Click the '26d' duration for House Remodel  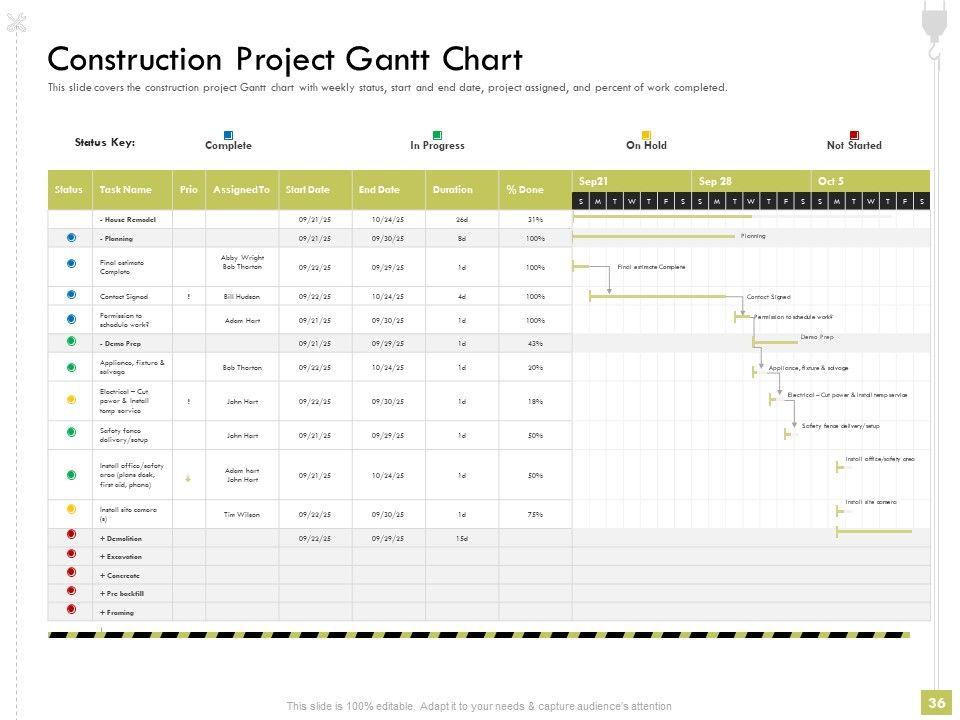tap(462, 219)
